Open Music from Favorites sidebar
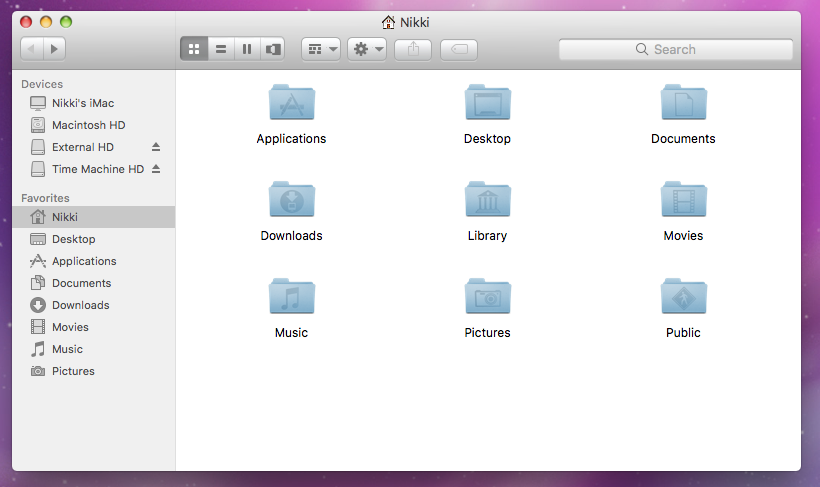The width and height of the screenshot is (820, 487). 94,349
